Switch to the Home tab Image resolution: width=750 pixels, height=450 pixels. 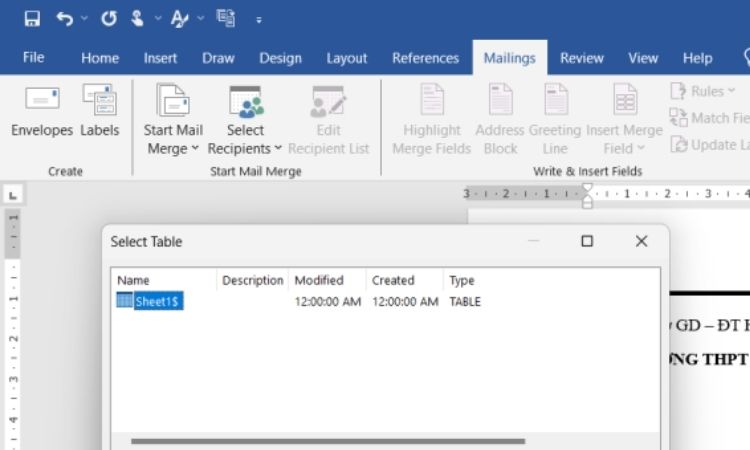point(100,58)
